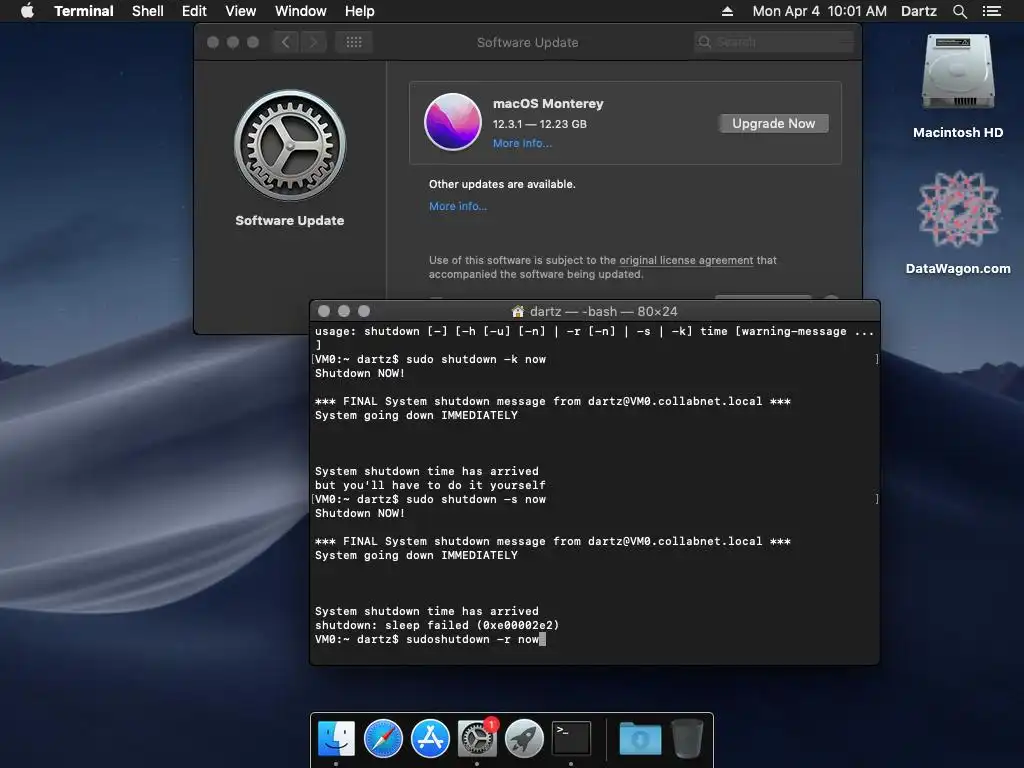
Task: Close the Terminal window
Action: 323,311
